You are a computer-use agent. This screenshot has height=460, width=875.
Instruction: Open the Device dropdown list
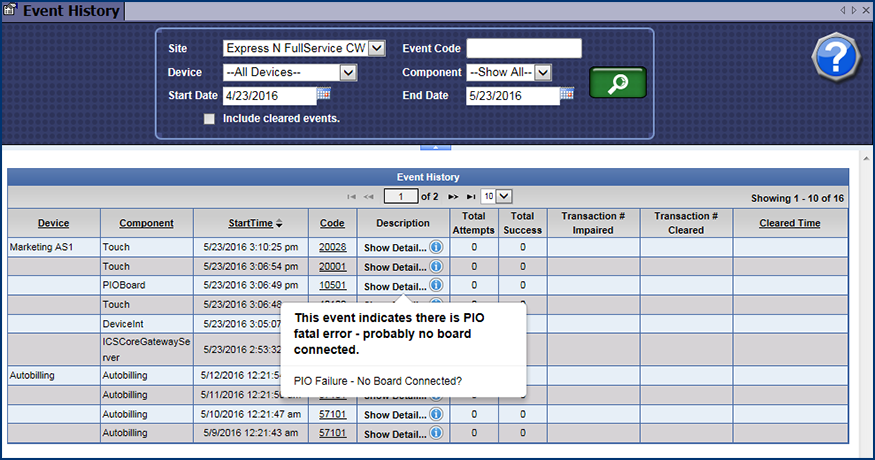(348, 72)
